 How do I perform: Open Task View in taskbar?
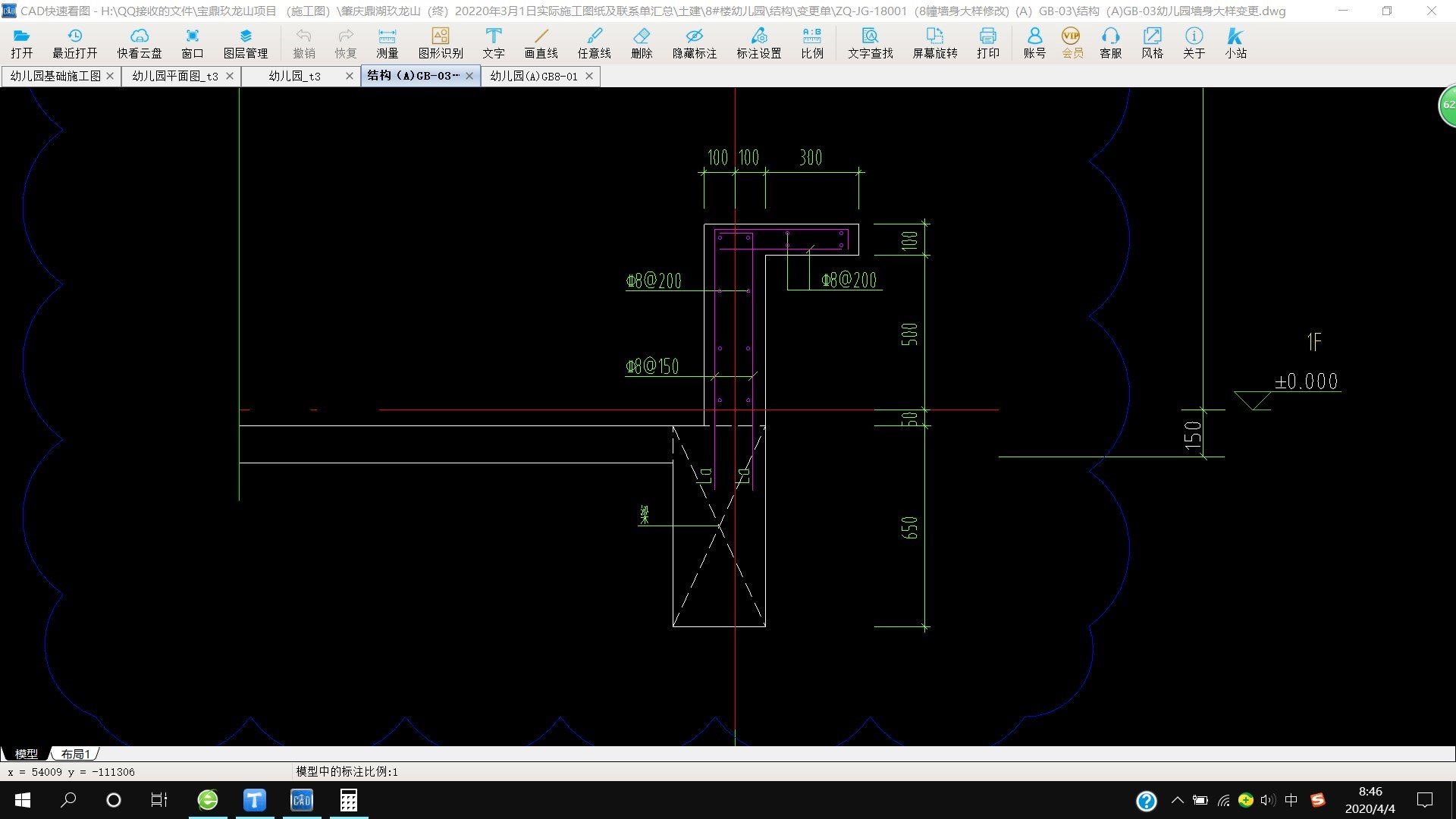(x=159, y=800)
